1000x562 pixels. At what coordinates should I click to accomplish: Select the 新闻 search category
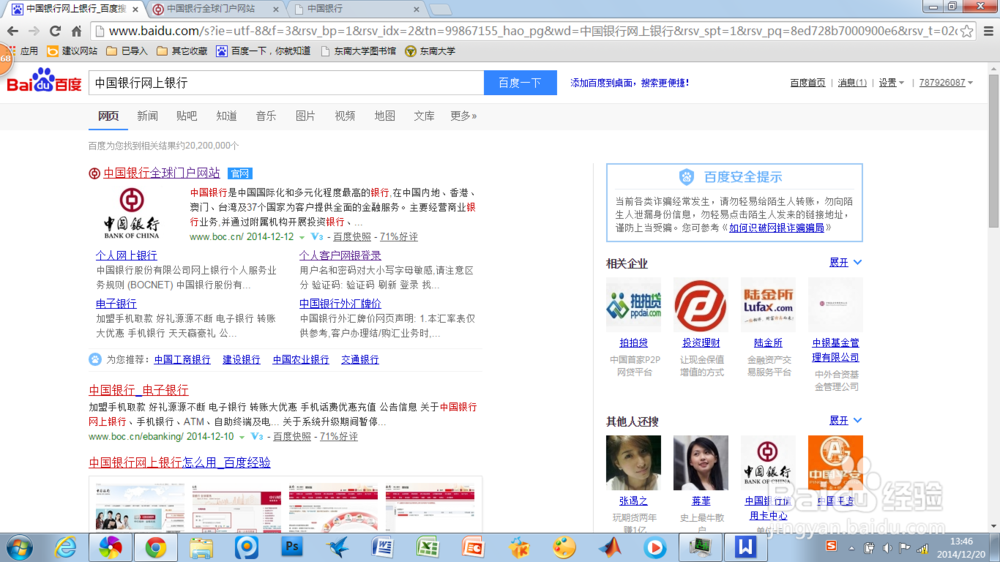[147, 116]
